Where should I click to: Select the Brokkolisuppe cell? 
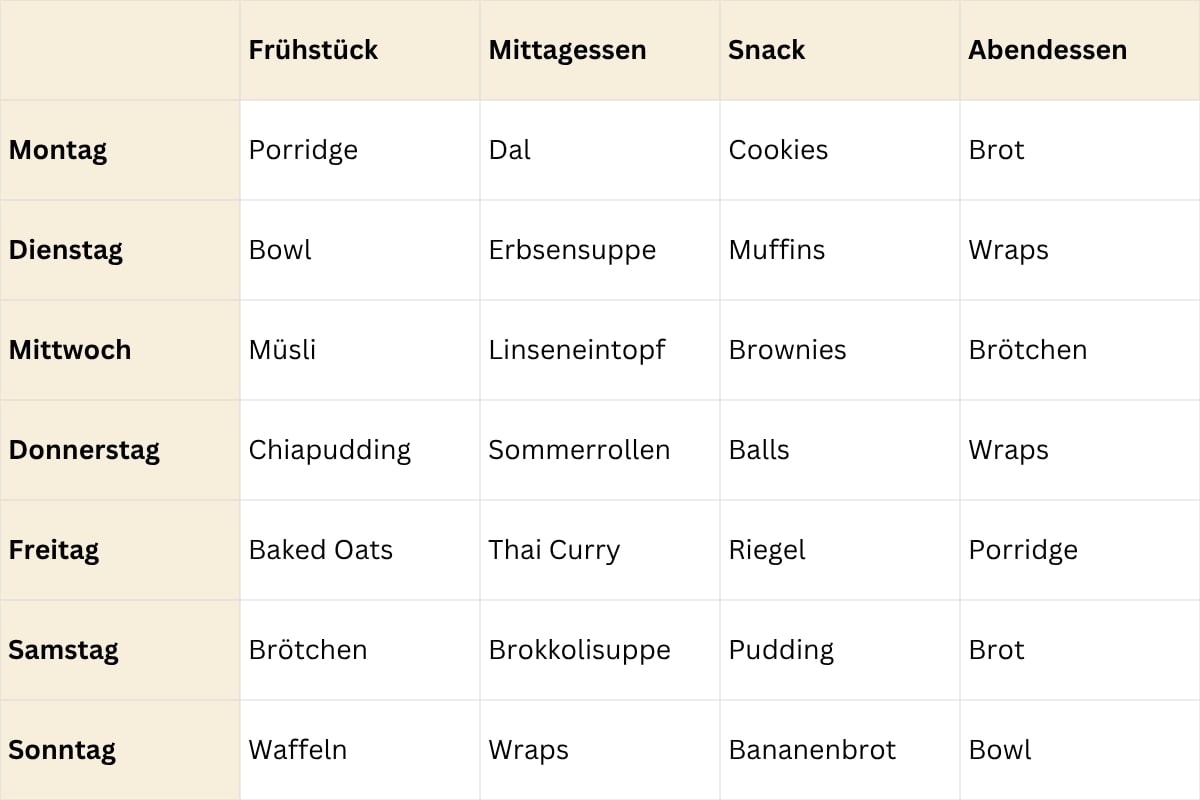579,650
